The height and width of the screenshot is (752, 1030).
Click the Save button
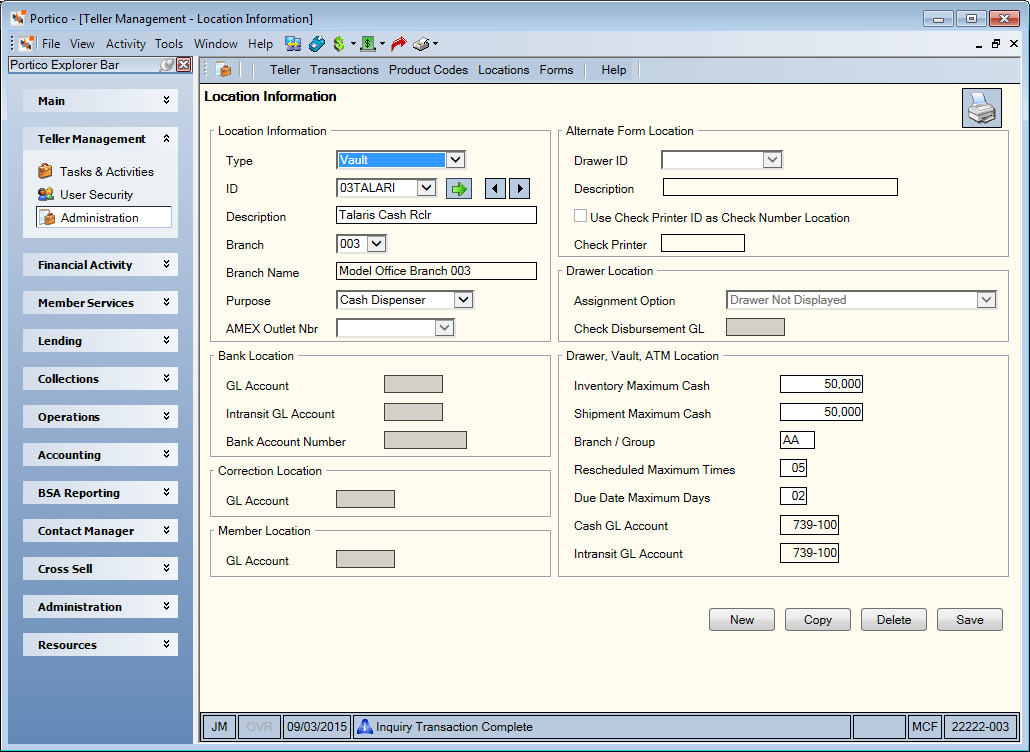[x=970, y=619]
